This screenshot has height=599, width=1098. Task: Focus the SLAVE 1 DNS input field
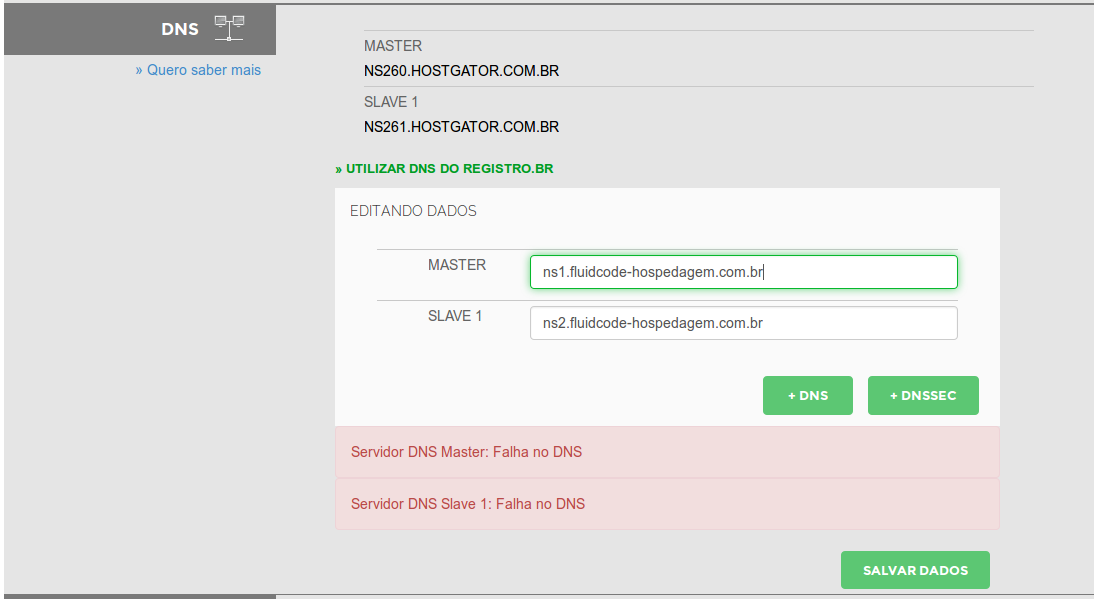(744, 323)
